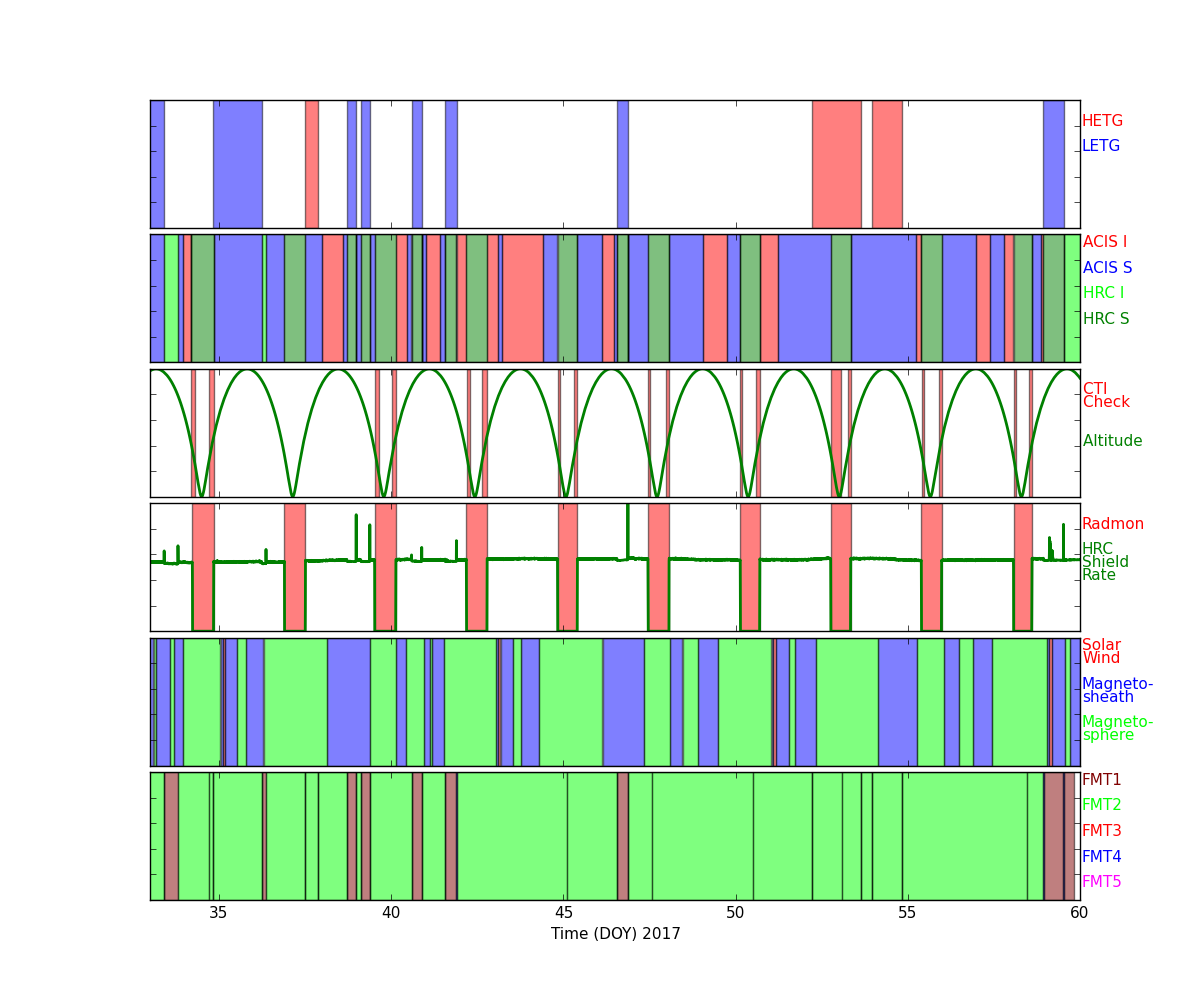Click the FMT5 legend label
Viewport: 1200px width, 1000px height.
pos(1101,882)
